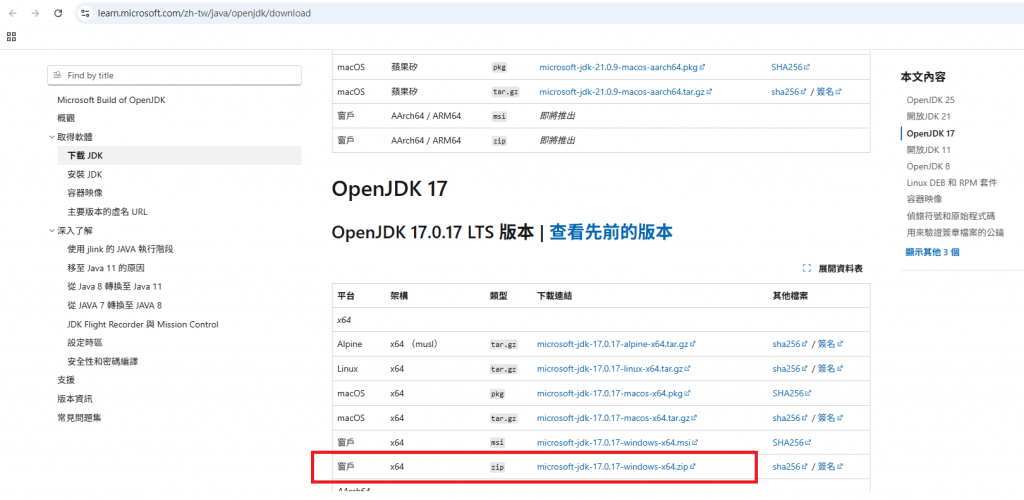Download microsoft-jdk-21.0.9-macos-aarch64.tar.gz
1024x500 pixels.
626,92
